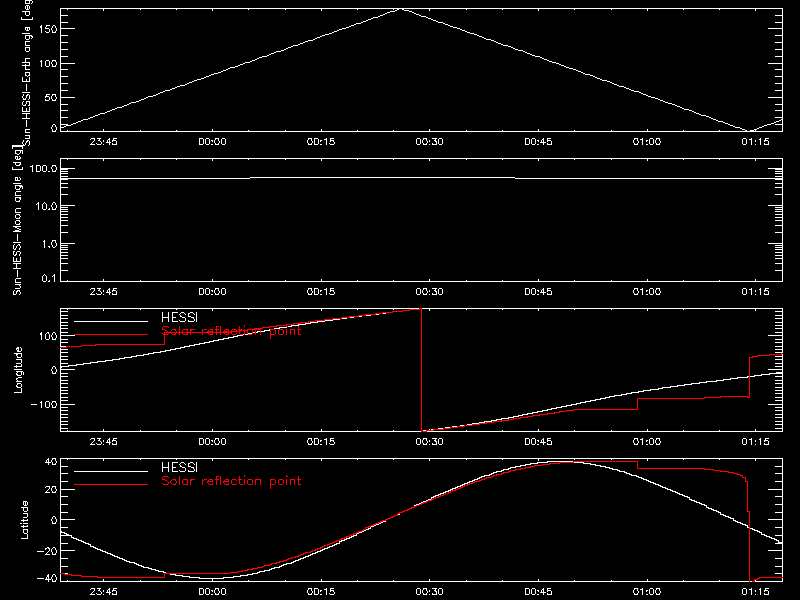
Task: Click the HESSI legend label in Longitude plot
Action: click(x=179, y=317)
